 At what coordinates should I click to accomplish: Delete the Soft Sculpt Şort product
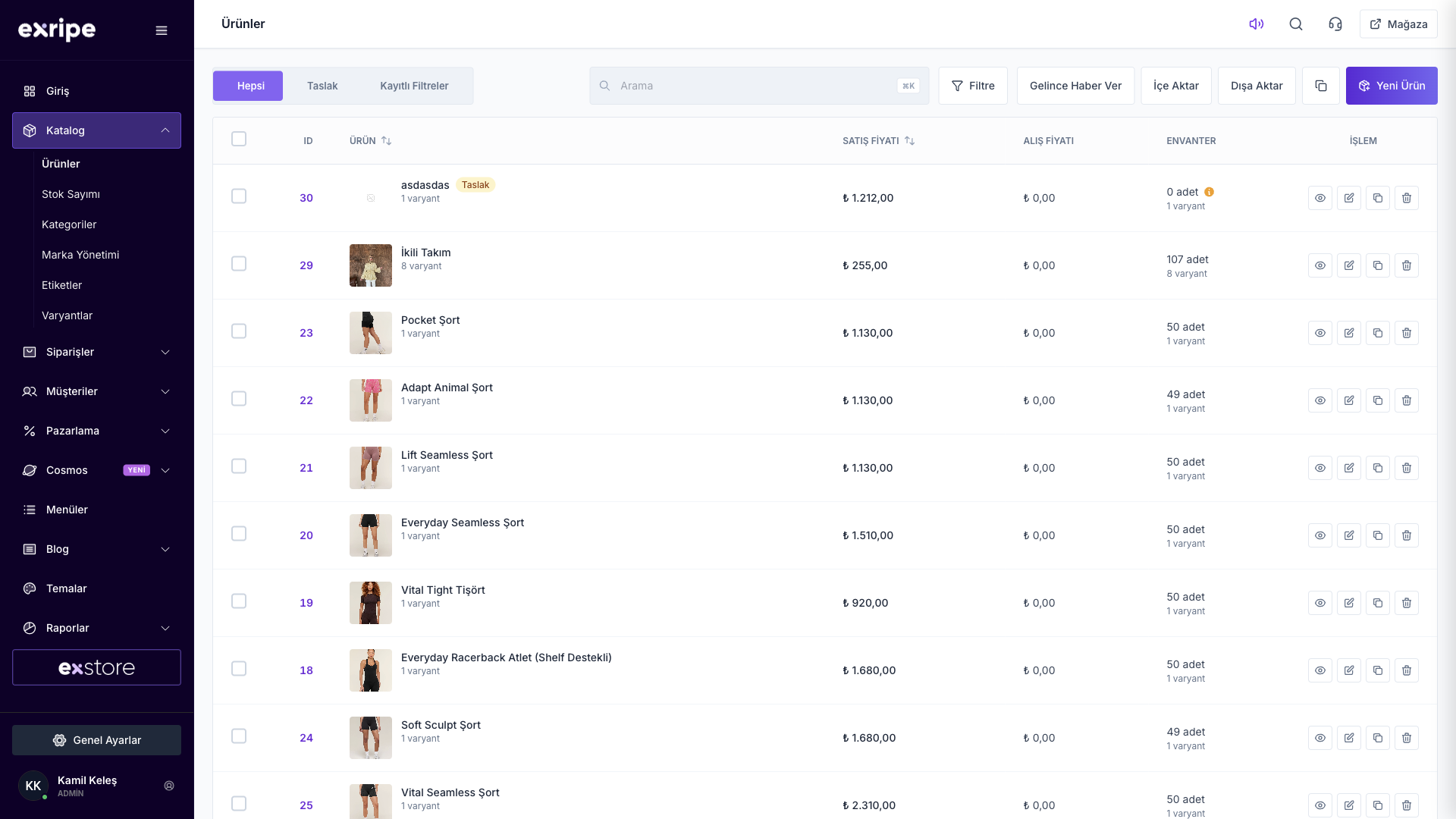pyautogui.click(x=1407, y=738)
